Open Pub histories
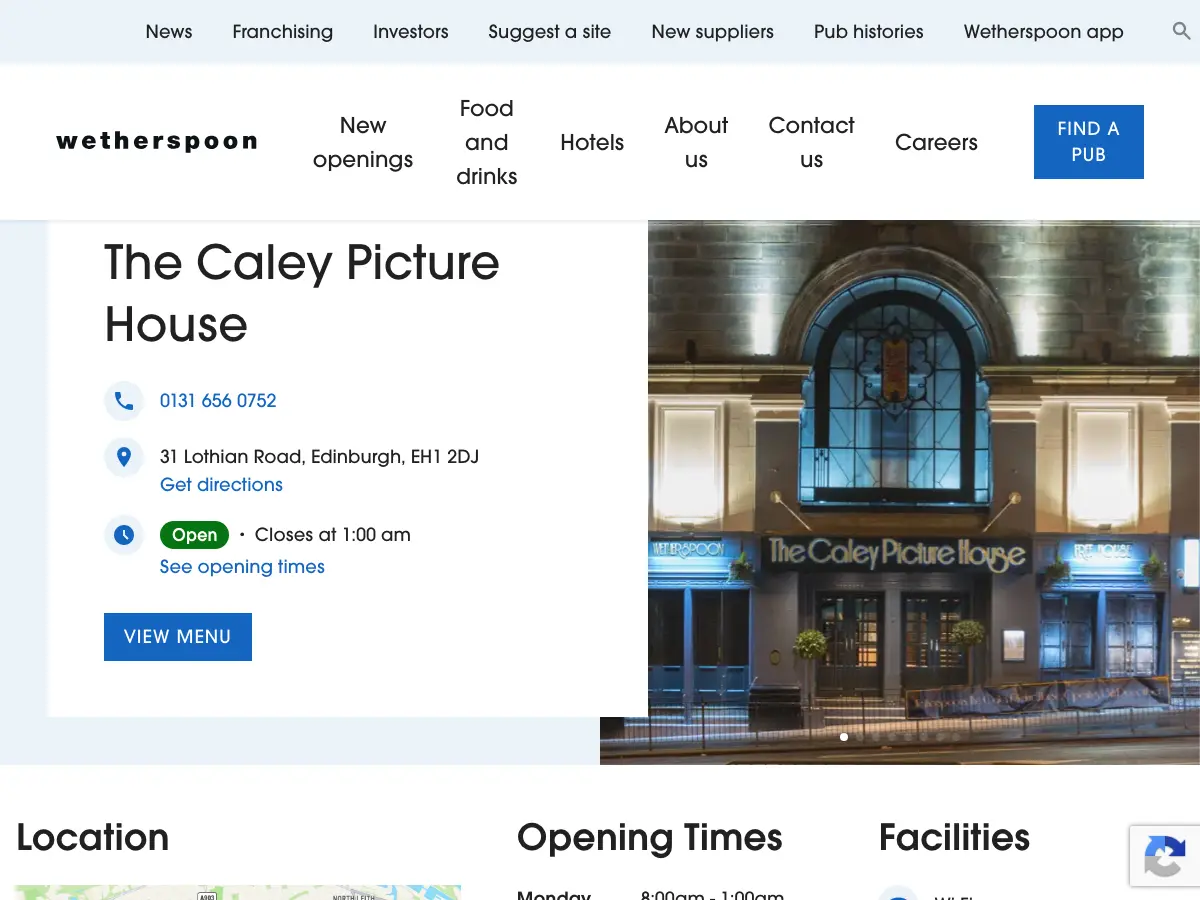Image resolution: width=1200 pixels, height=900 pixels. tap(869, 32)
